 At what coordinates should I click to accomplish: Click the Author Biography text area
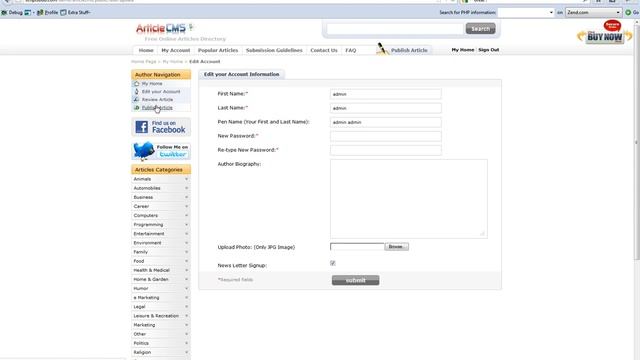(409, 199)
